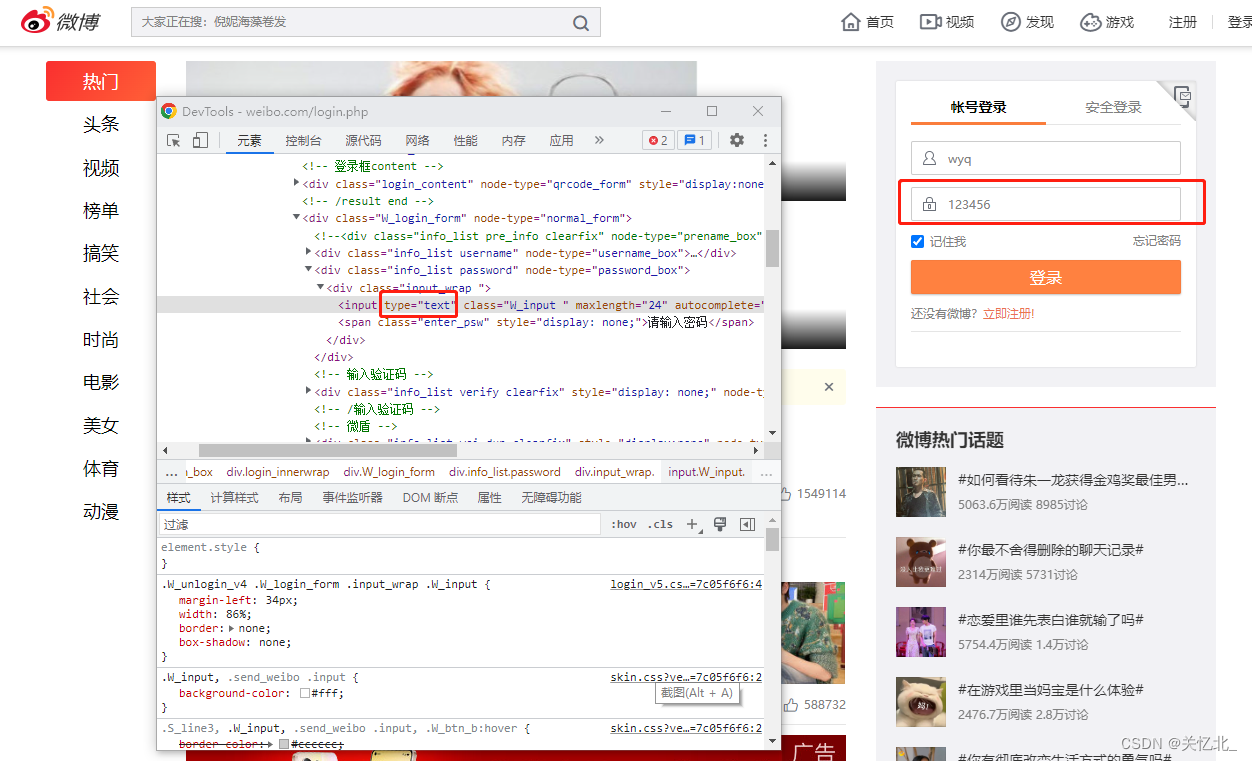
Task: Switch to 源代码 Sources tab
Action: point(363,141)
